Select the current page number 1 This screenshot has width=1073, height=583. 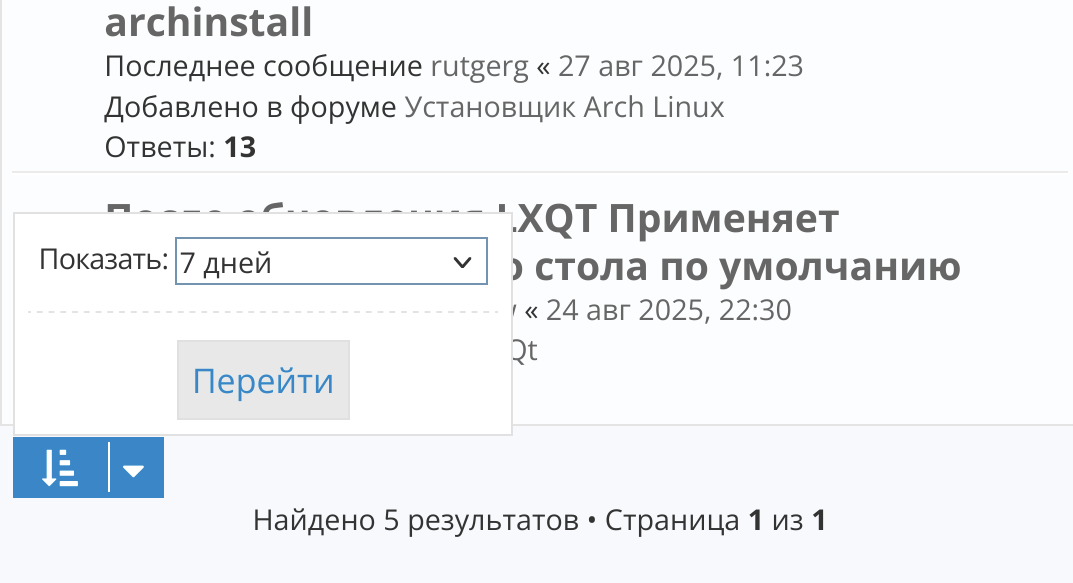(756, 521)
